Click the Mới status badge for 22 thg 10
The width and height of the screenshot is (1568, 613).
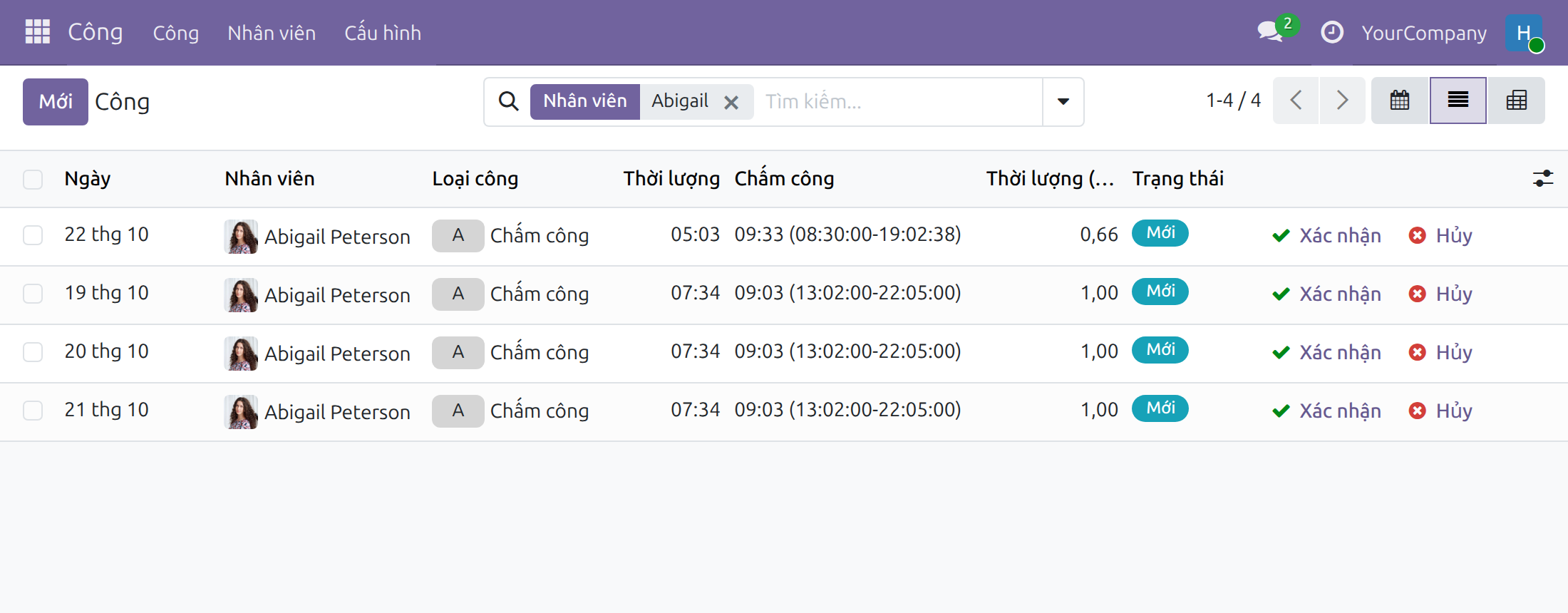1160,233
